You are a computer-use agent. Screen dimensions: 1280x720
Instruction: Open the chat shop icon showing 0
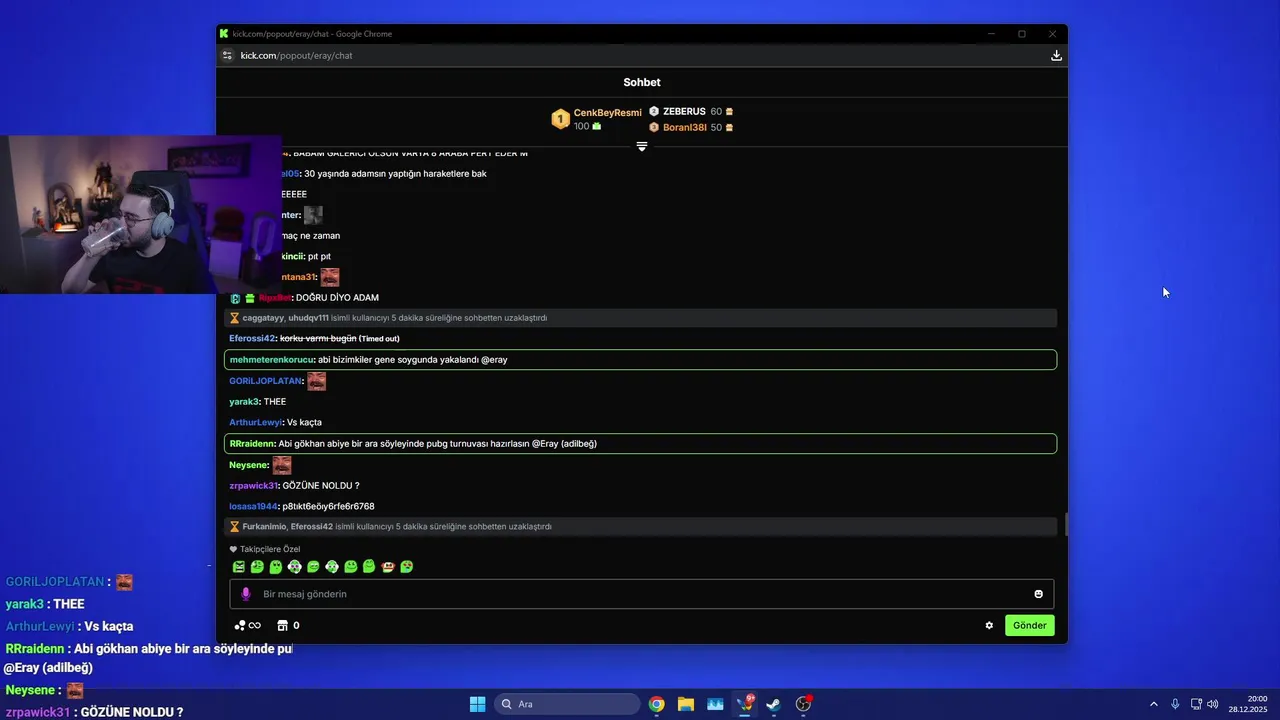pyautogui.click(x=288, y=626)
